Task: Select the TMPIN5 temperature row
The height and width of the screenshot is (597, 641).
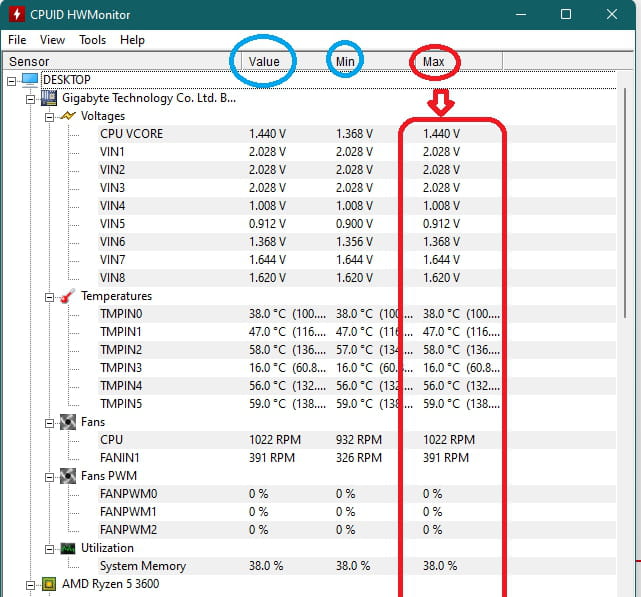Action: coord(356,404)
